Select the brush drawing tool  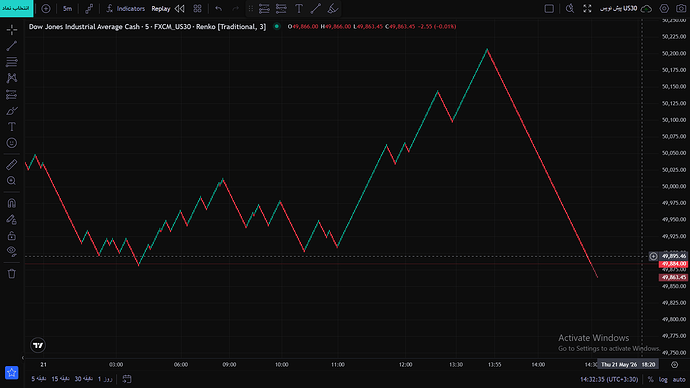click(12, 111)
